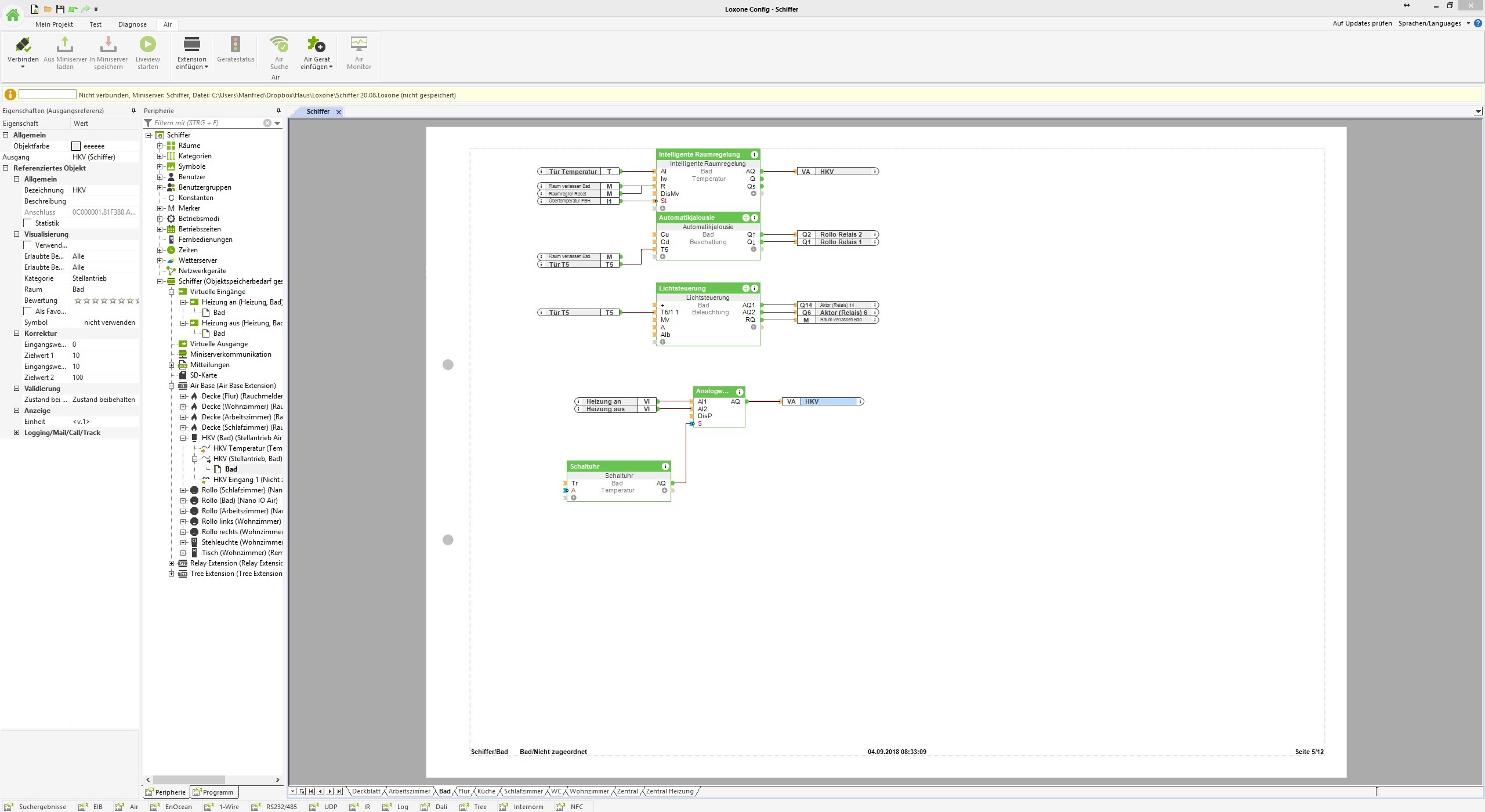
Task: Expand the Räume tree node
Action: 160,146
